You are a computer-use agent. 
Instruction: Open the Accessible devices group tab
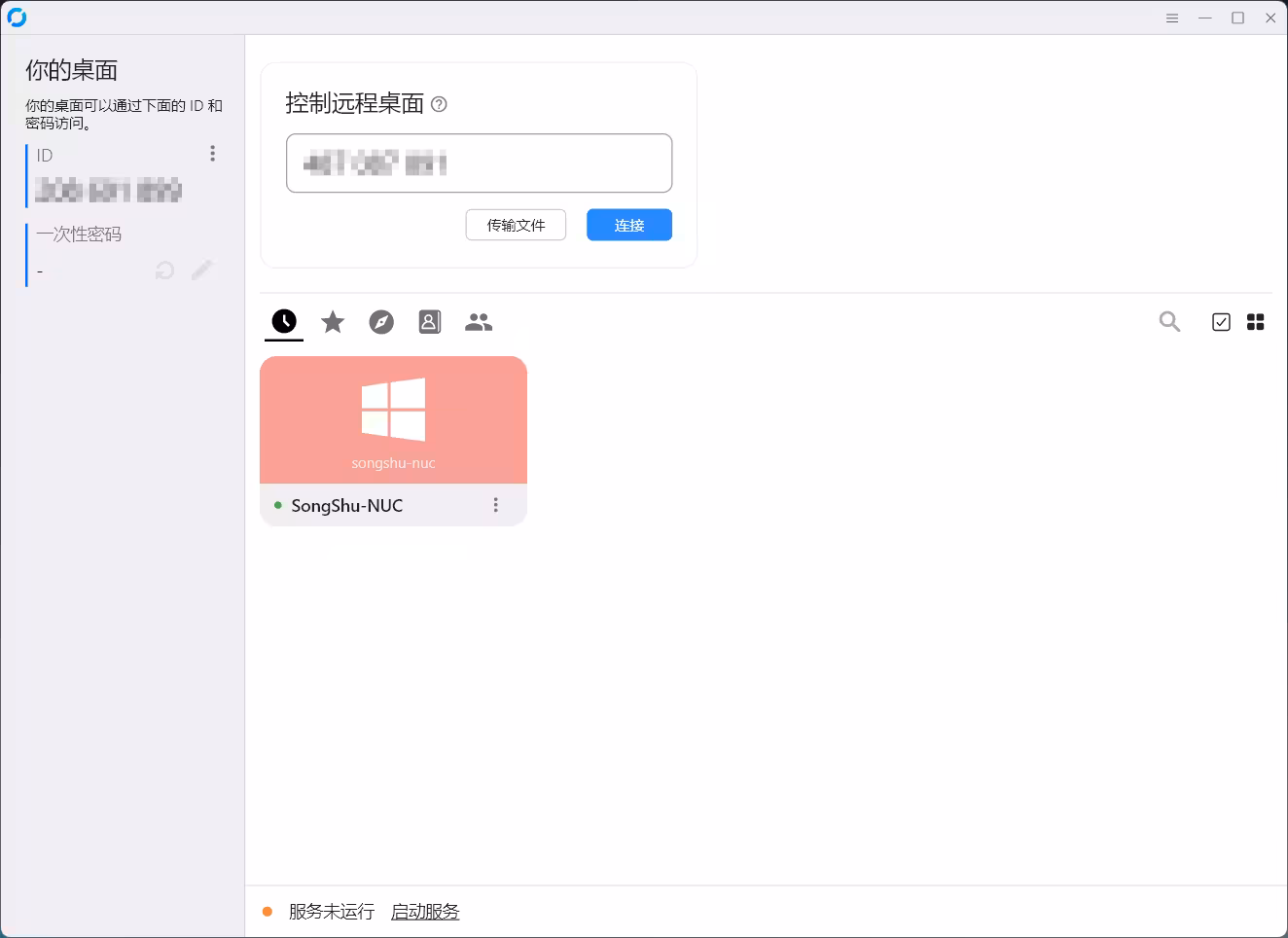tap(479, 322)
